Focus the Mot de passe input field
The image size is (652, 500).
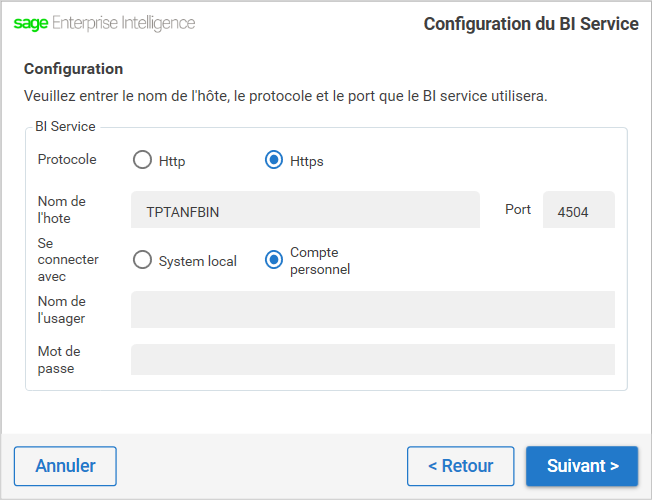point(373,359)
